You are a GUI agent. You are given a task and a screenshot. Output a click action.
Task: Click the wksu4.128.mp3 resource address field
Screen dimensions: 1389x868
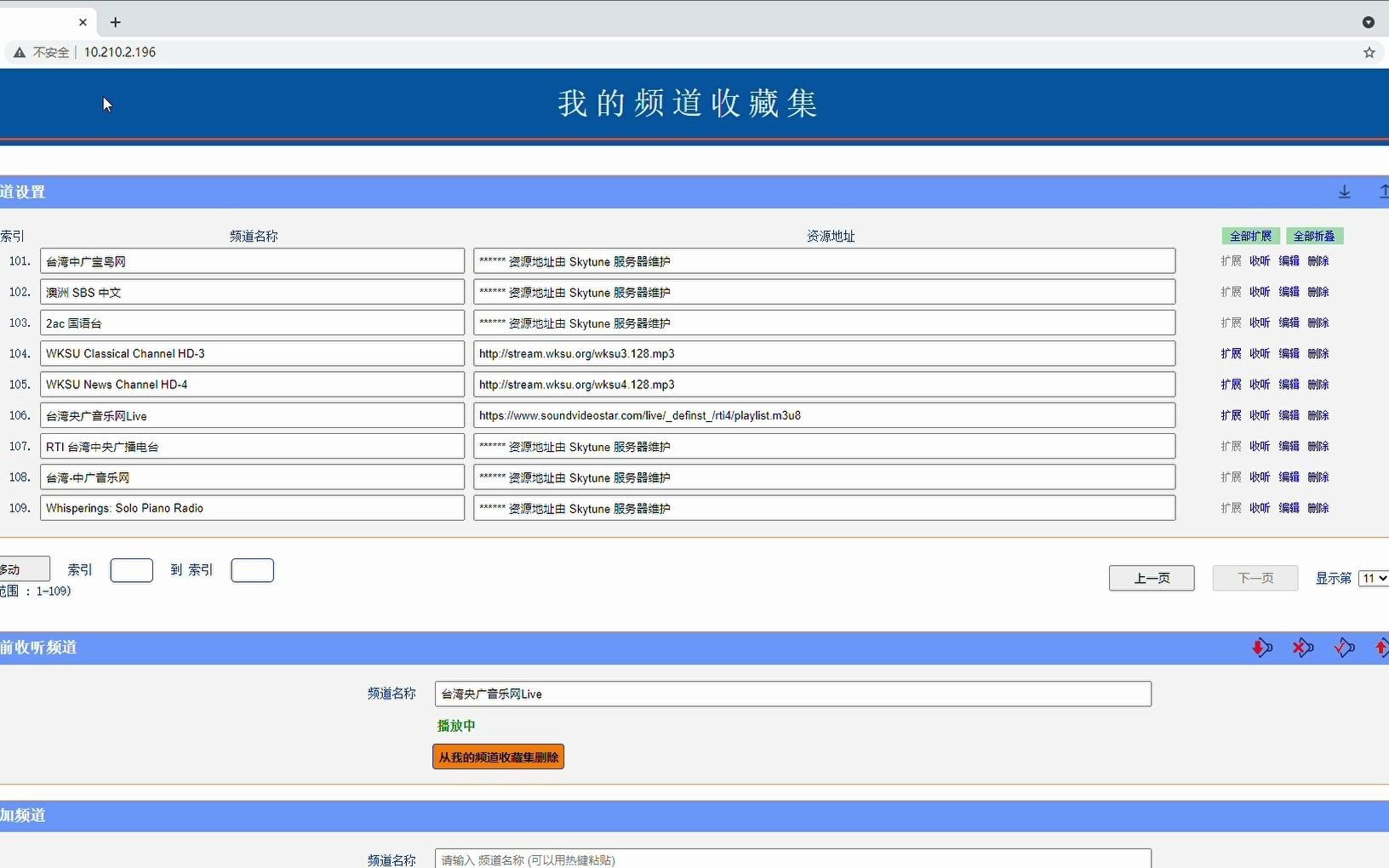click(824, 385)
